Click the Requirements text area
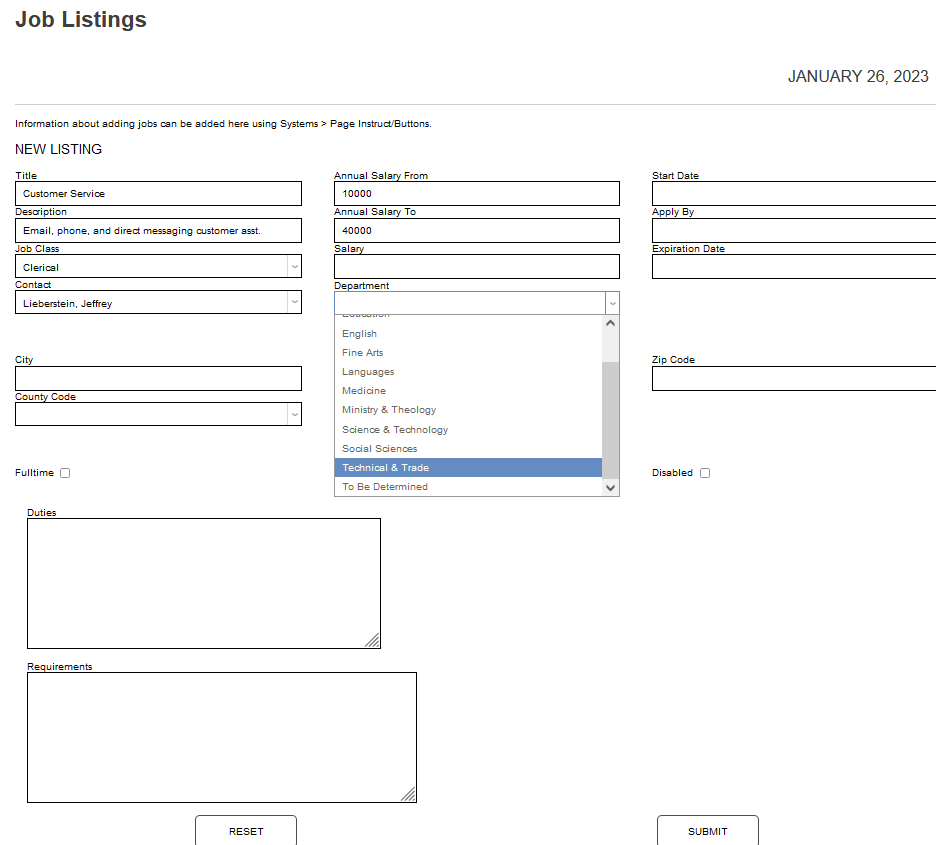 click(x=221, y=737)
